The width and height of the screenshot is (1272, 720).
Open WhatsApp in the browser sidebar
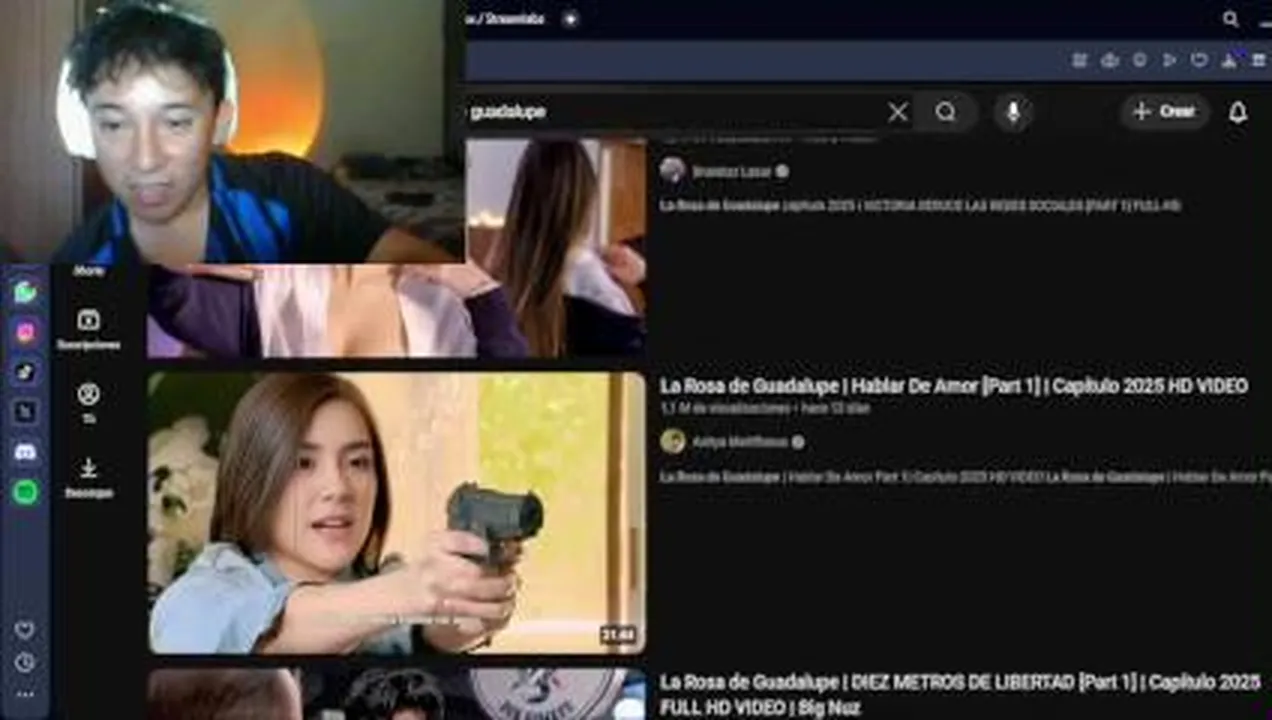(25, 292)
